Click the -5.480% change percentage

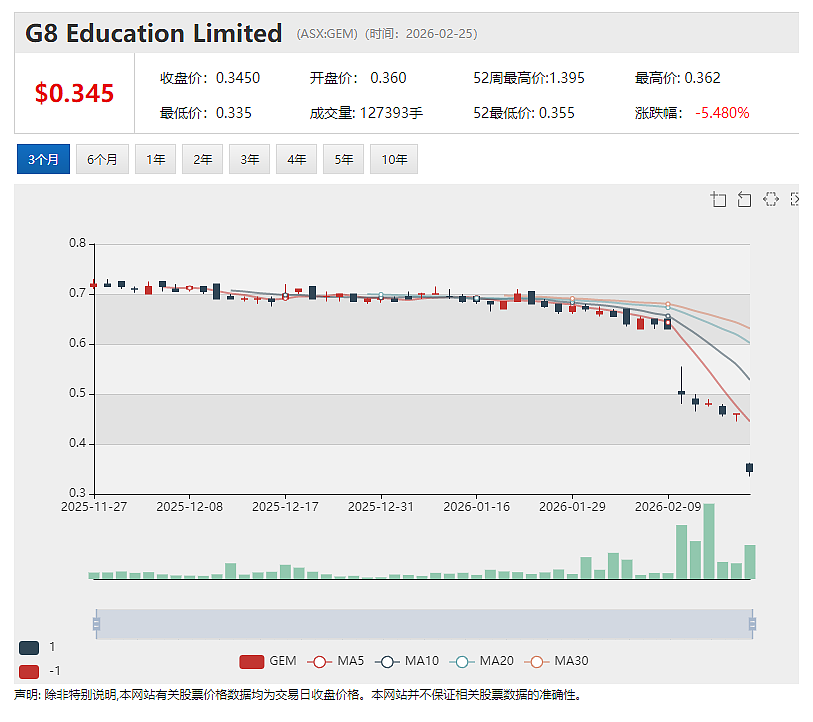722,113
